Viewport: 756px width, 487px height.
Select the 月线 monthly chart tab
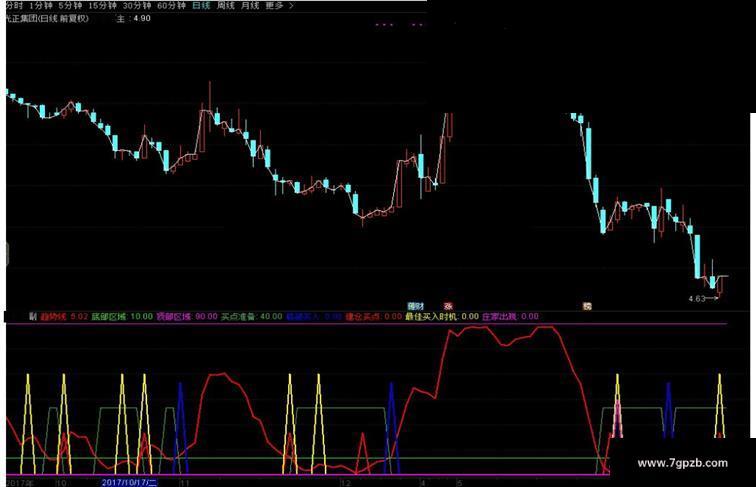click(250, 6)
